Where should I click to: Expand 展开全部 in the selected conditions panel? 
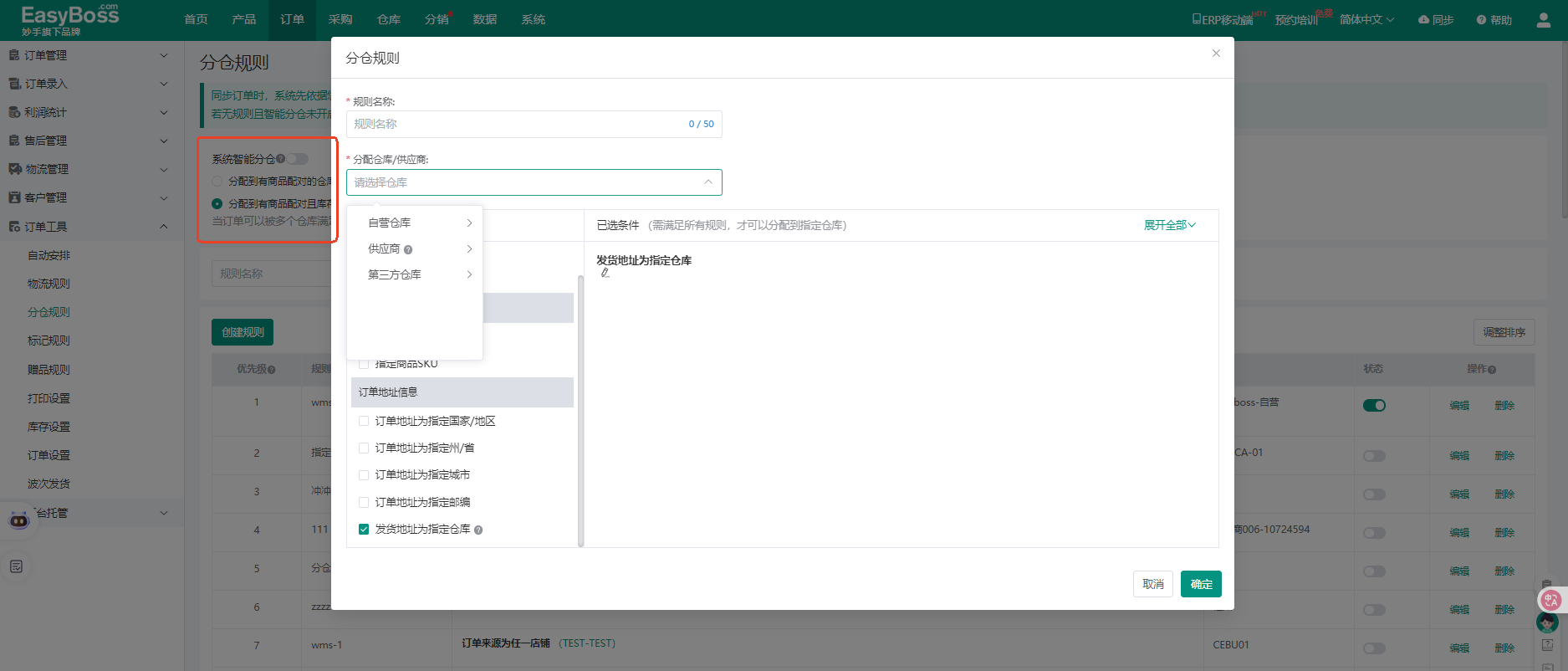[1169, 225]
